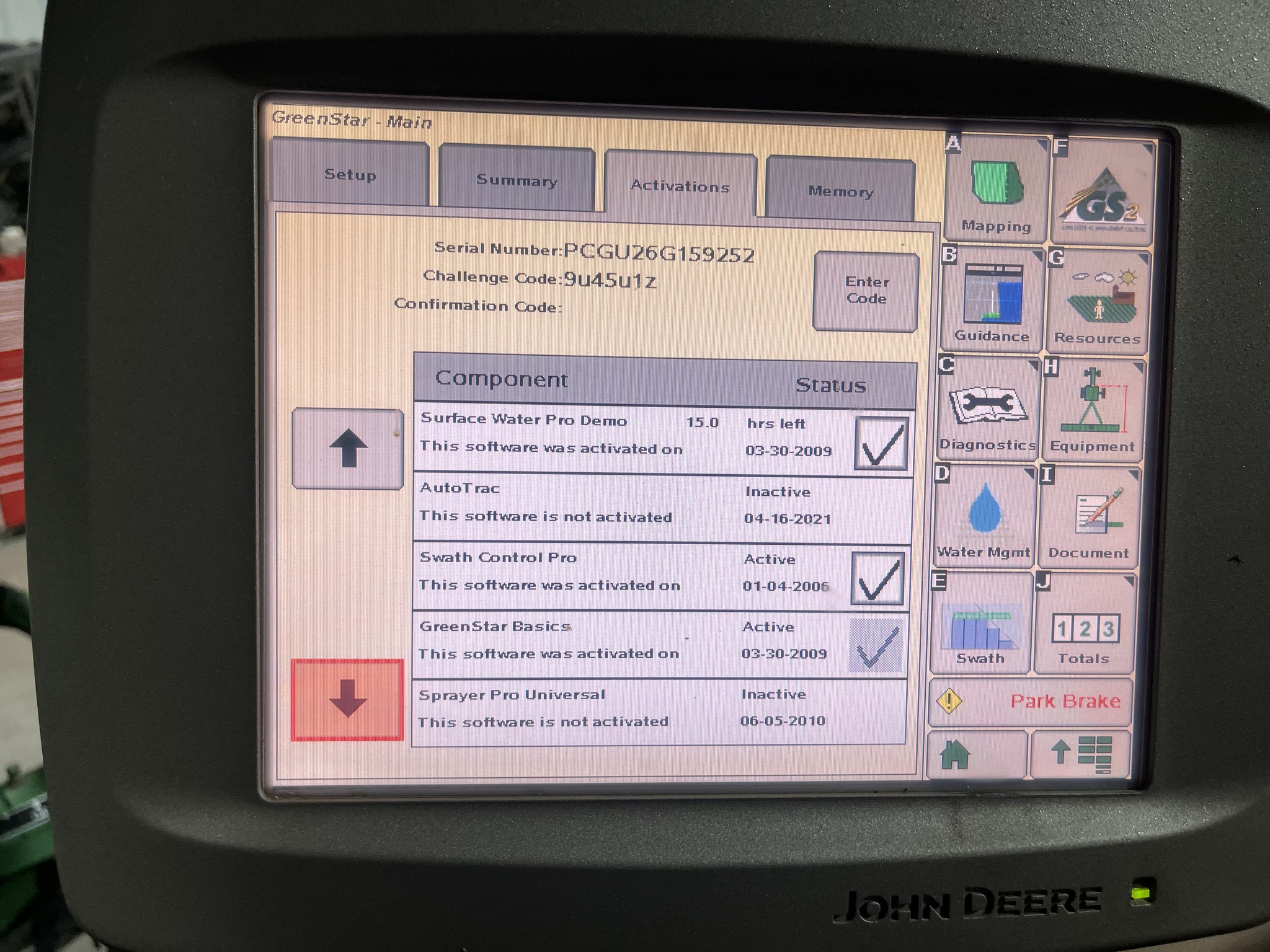Switch to the Summary tab
This screenshot has height=952, width=1270.
(x=517, y=180)
